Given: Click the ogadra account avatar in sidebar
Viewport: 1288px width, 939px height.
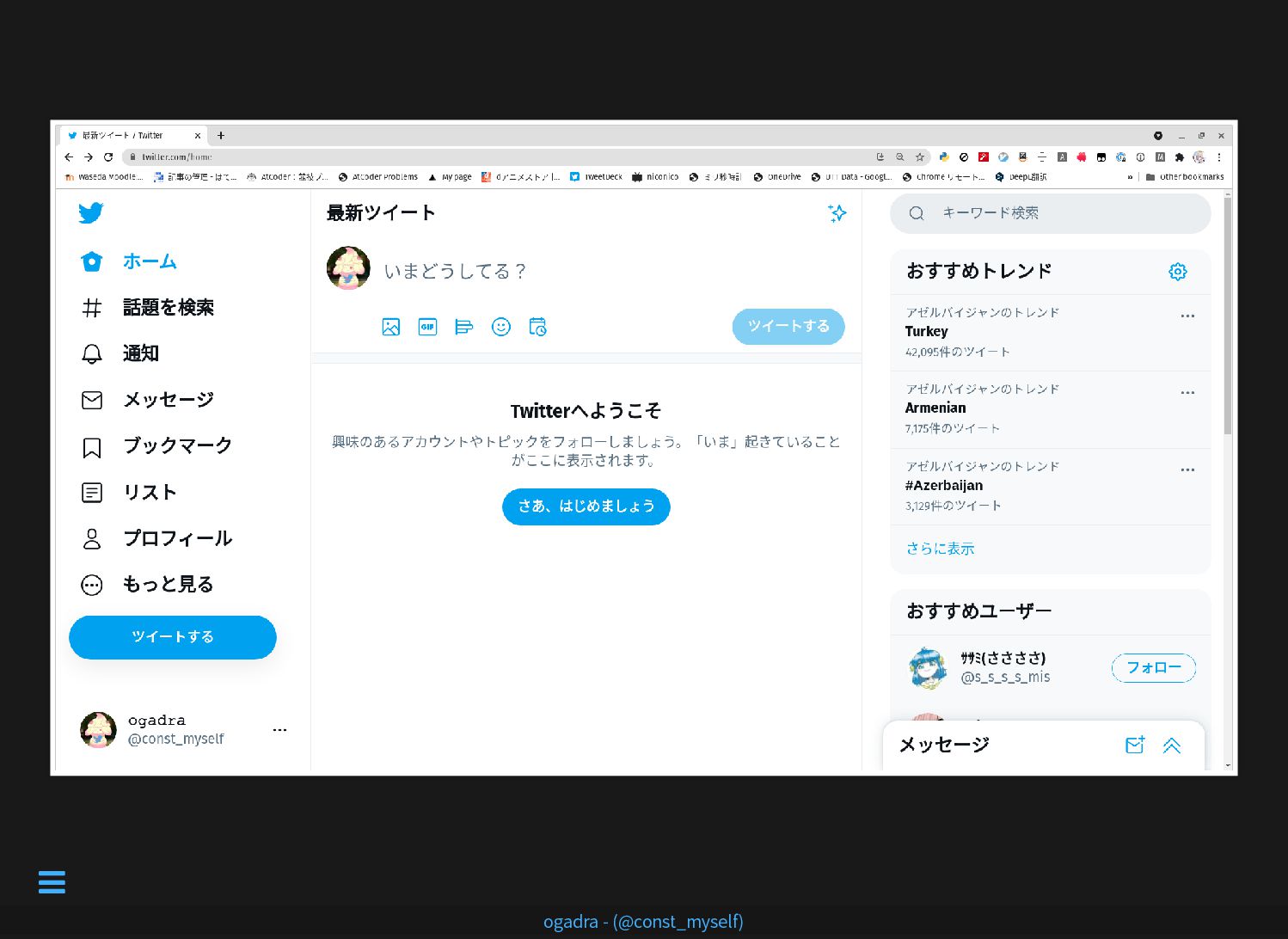Looking at the screenshot, I should click(x=98, y=730).
